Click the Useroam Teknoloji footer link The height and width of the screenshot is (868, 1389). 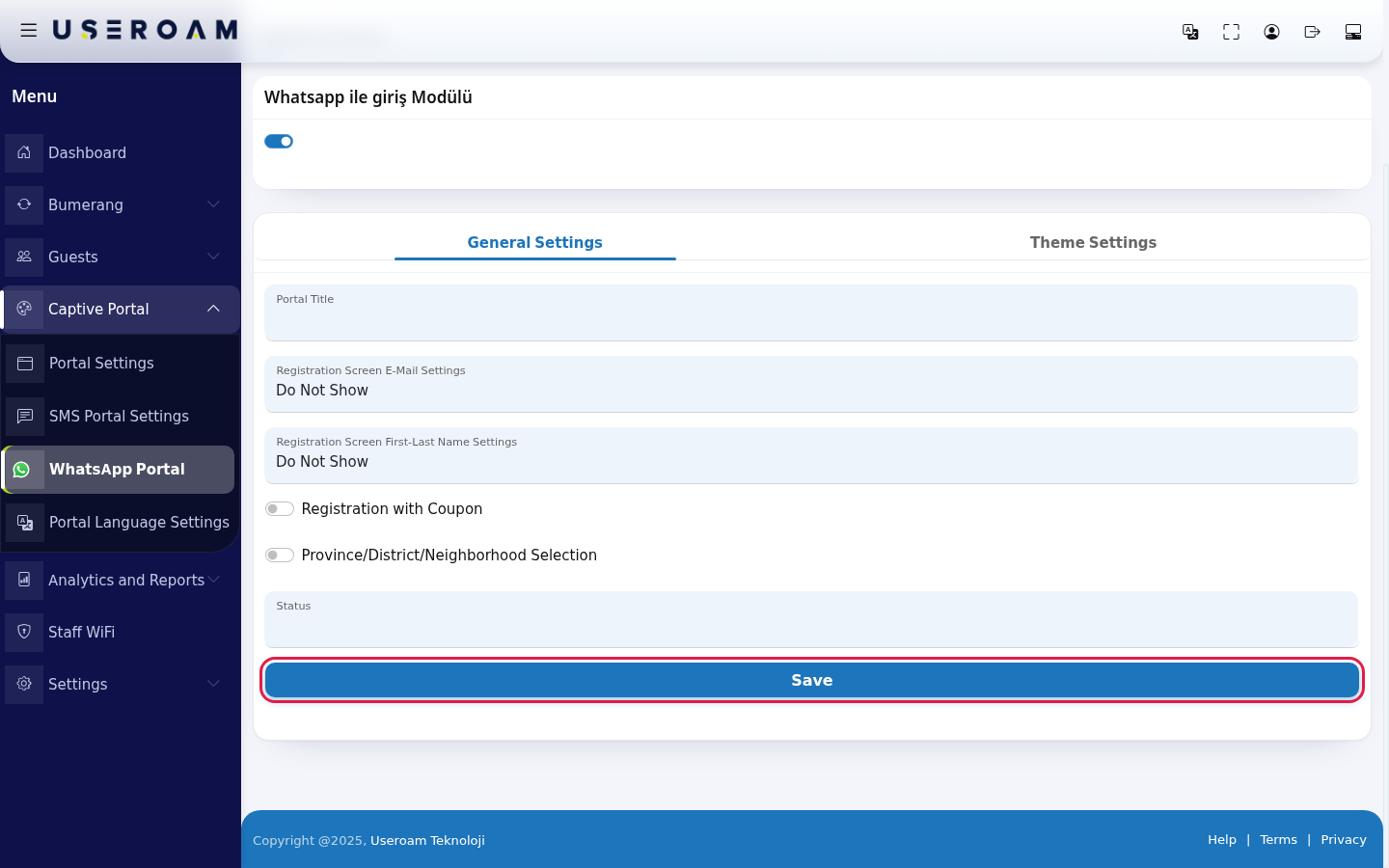tap(427, 840)
